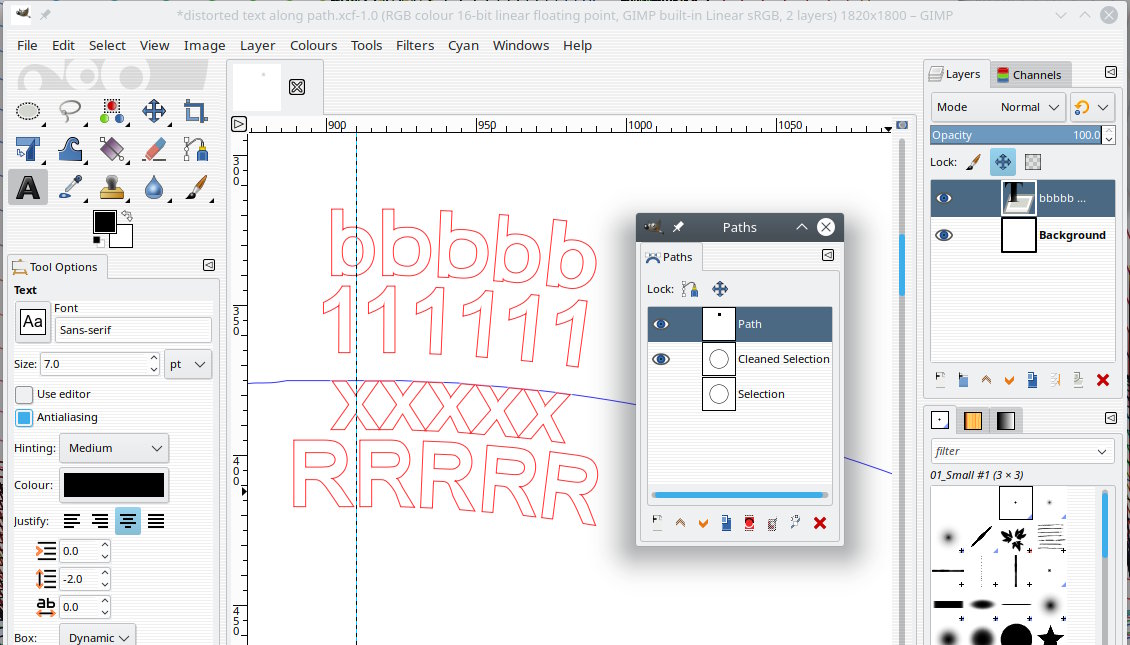
Task: Toggle lock pixels brush icon in Layers
Action: pyautogui.click(x=973, y=162)
